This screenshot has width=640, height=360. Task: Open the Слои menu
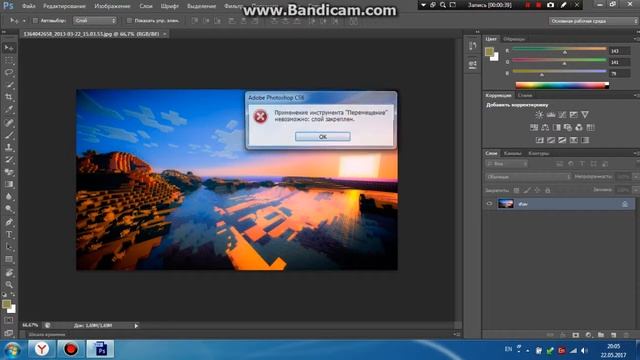pyautogui.click(x=146, y=6)
